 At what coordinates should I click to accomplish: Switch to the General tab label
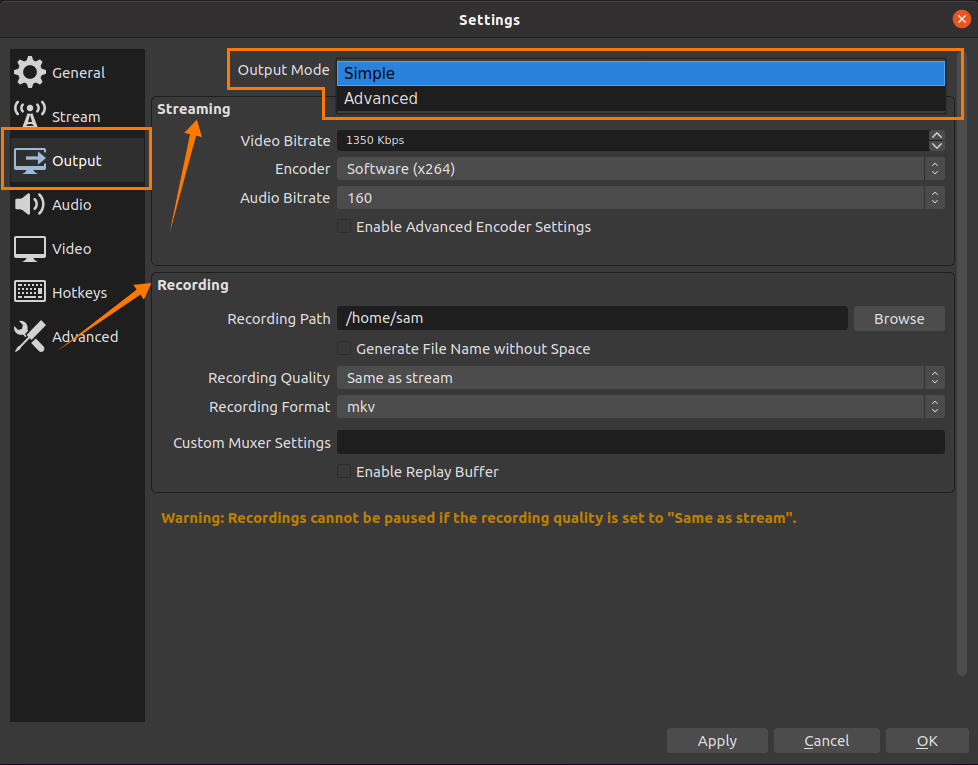coord(79,73)
